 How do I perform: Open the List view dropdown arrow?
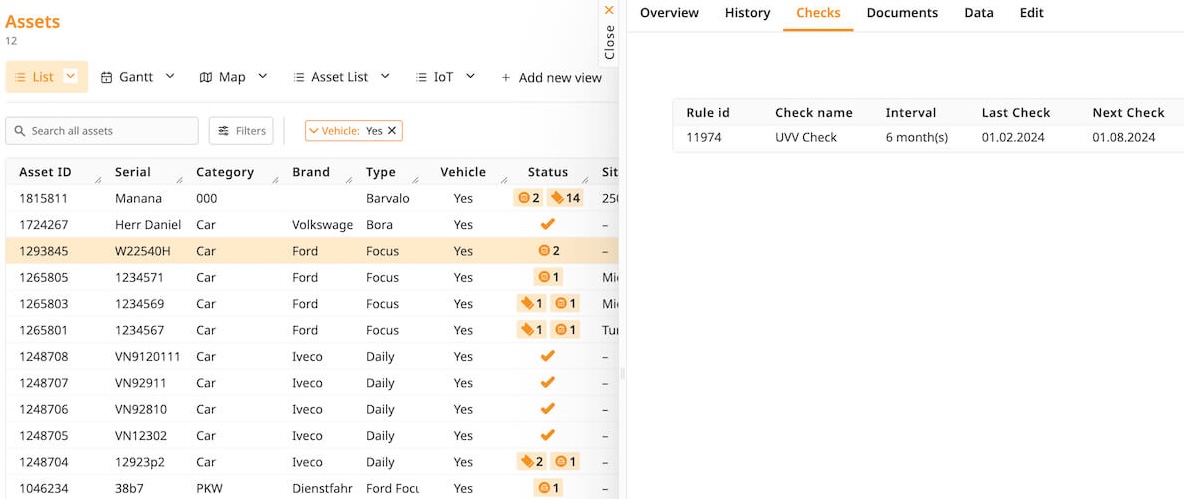[x=71, y=76]
